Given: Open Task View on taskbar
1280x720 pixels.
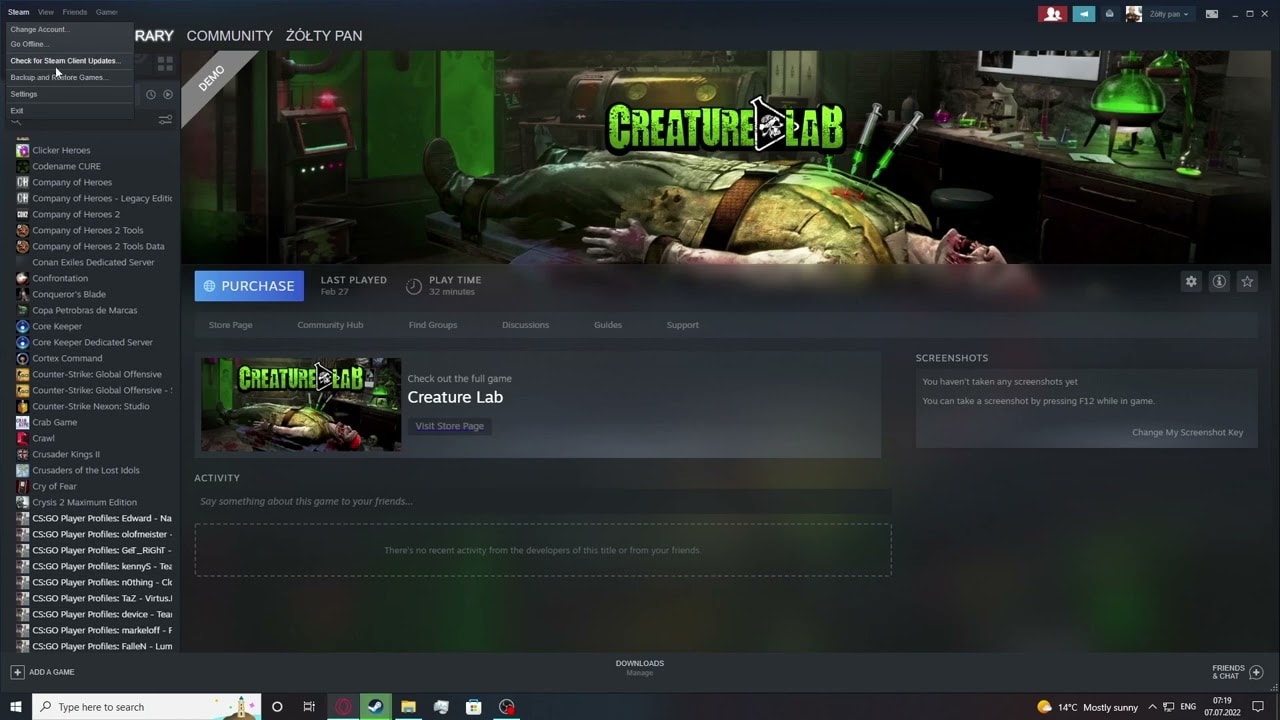Looking at the screenshot, I should (x=309, y=707).
